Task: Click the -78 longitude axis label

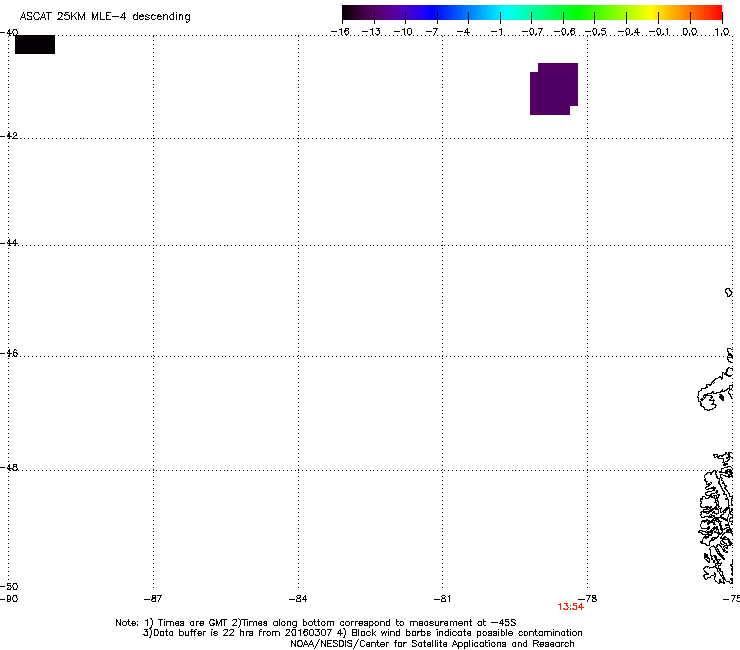Action: [x=588, y=599]
